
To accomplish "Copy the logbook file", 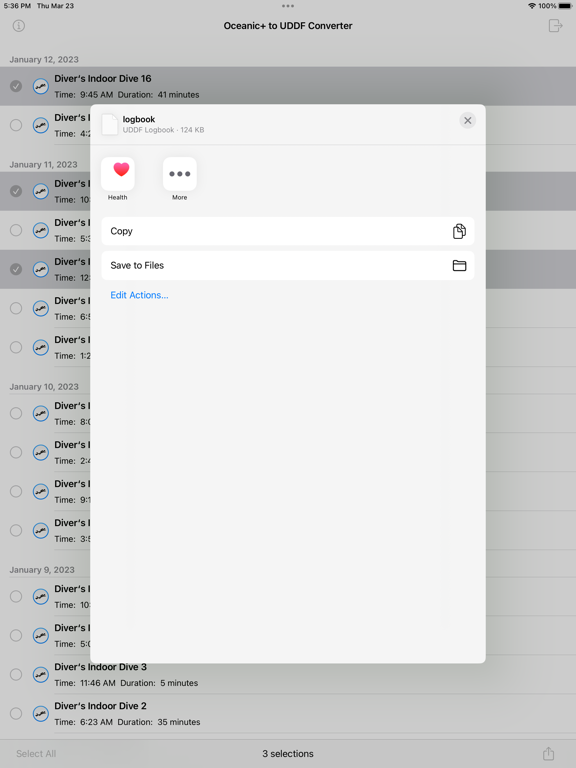I will point(288,231).
